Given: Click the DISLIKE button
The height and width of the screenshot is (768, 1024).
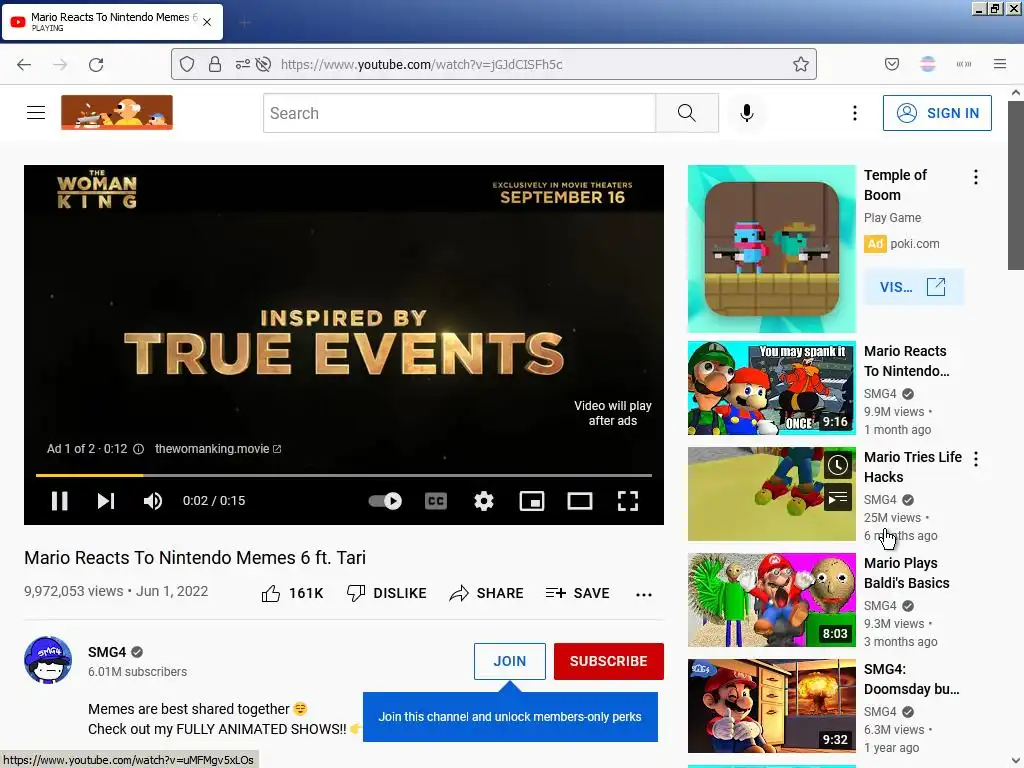Looking at the screenshot, I should (387, 593).
